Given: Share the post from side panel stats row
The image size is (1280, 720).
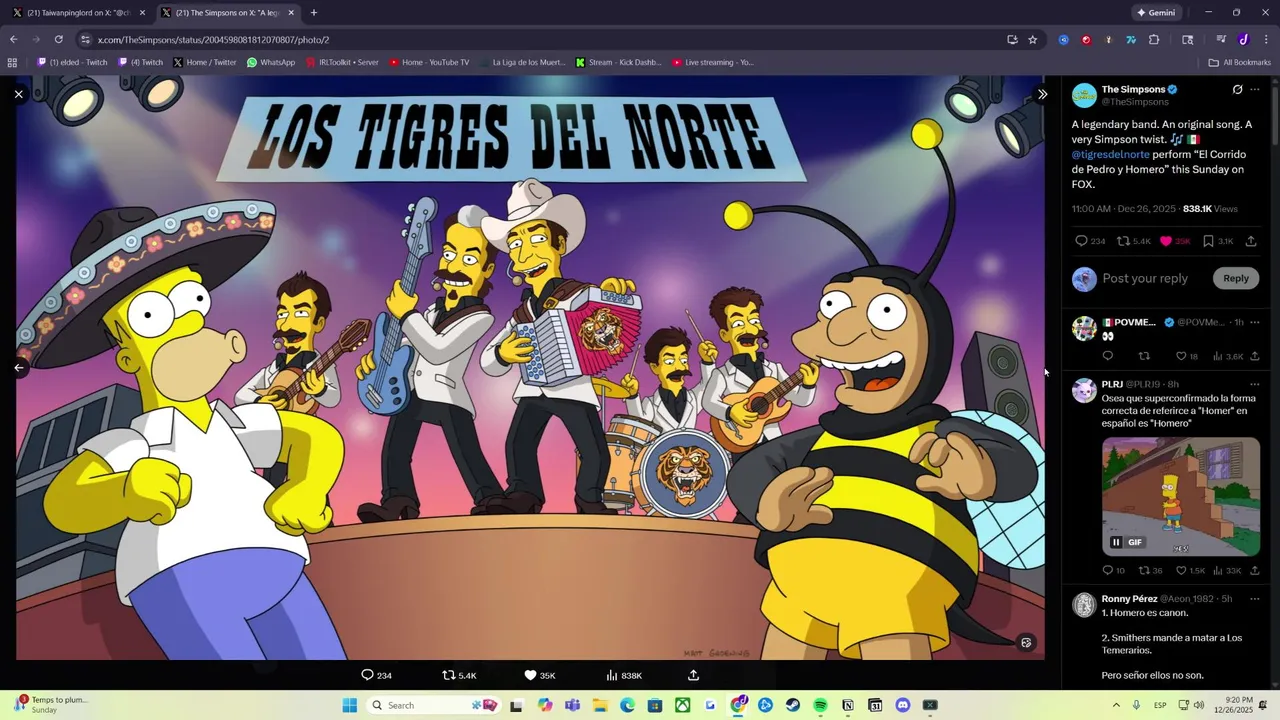Looking at the screenshot, I should (x=1251, y=241).
